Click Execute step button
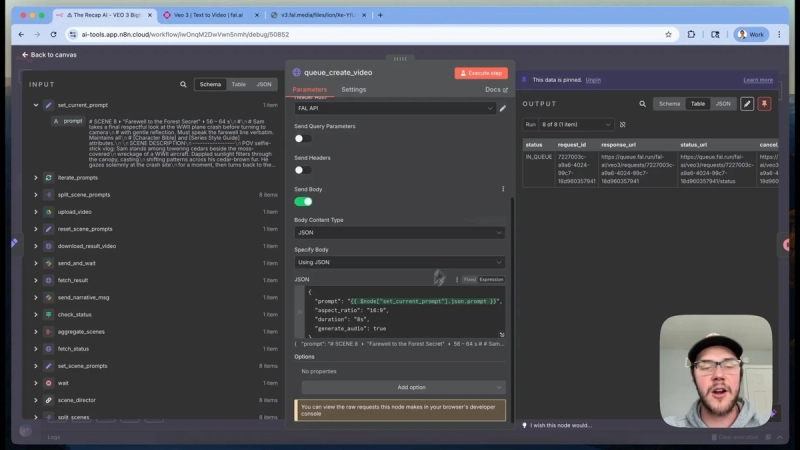The height and width of the screenshot is (450, 800). click(481, 73)
